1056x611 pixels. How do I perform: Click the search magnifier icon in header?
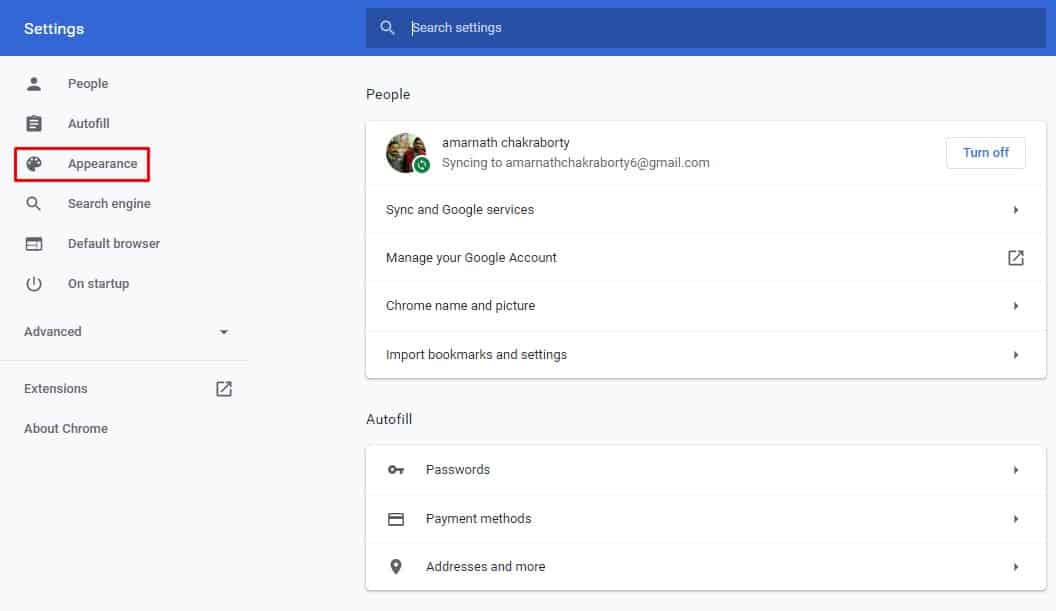pyautogui.click(x=387, y=28)
